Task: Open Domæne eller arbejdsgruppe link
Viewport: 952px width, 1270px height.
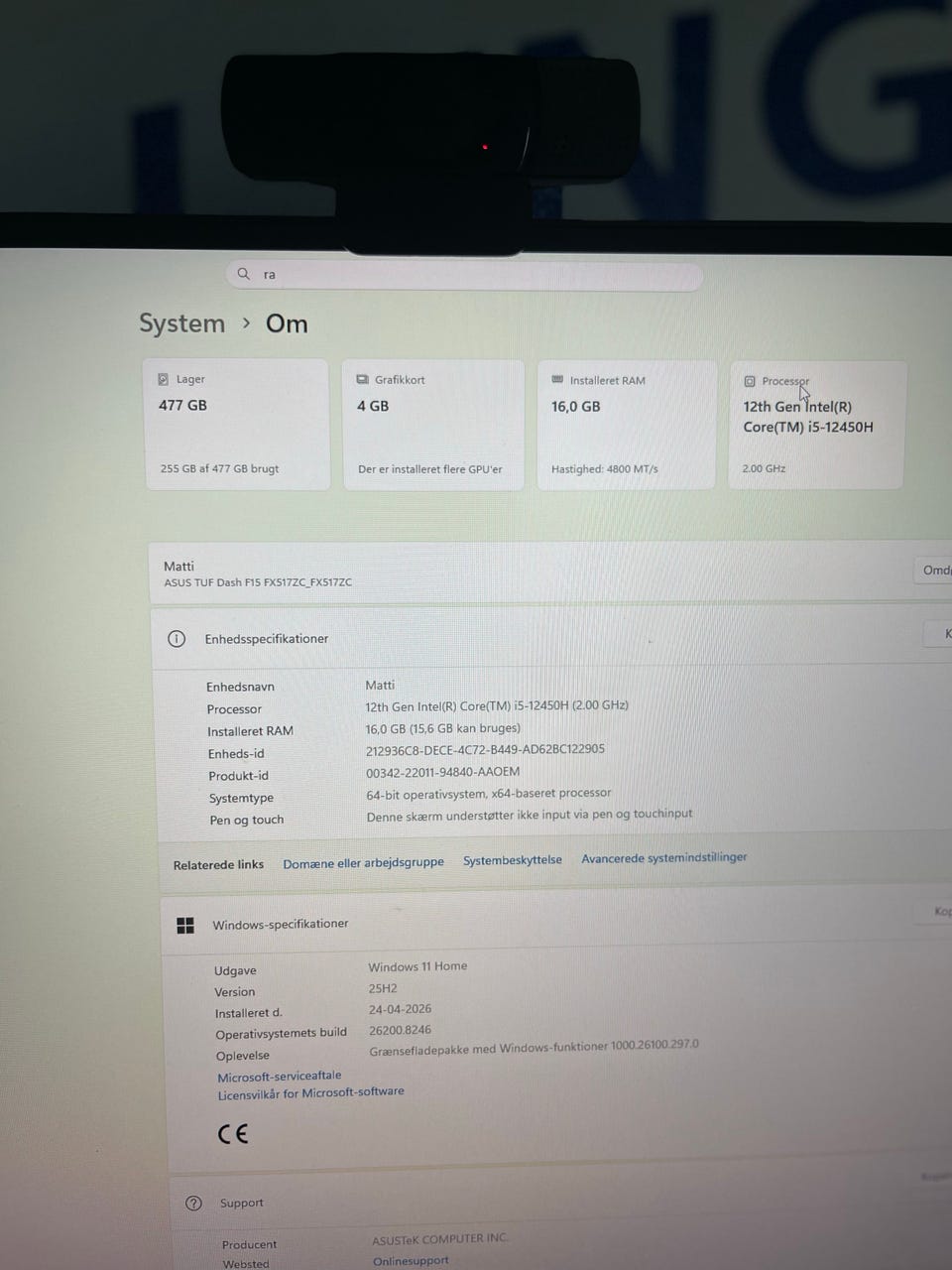Action: click(x=363, y=863)
